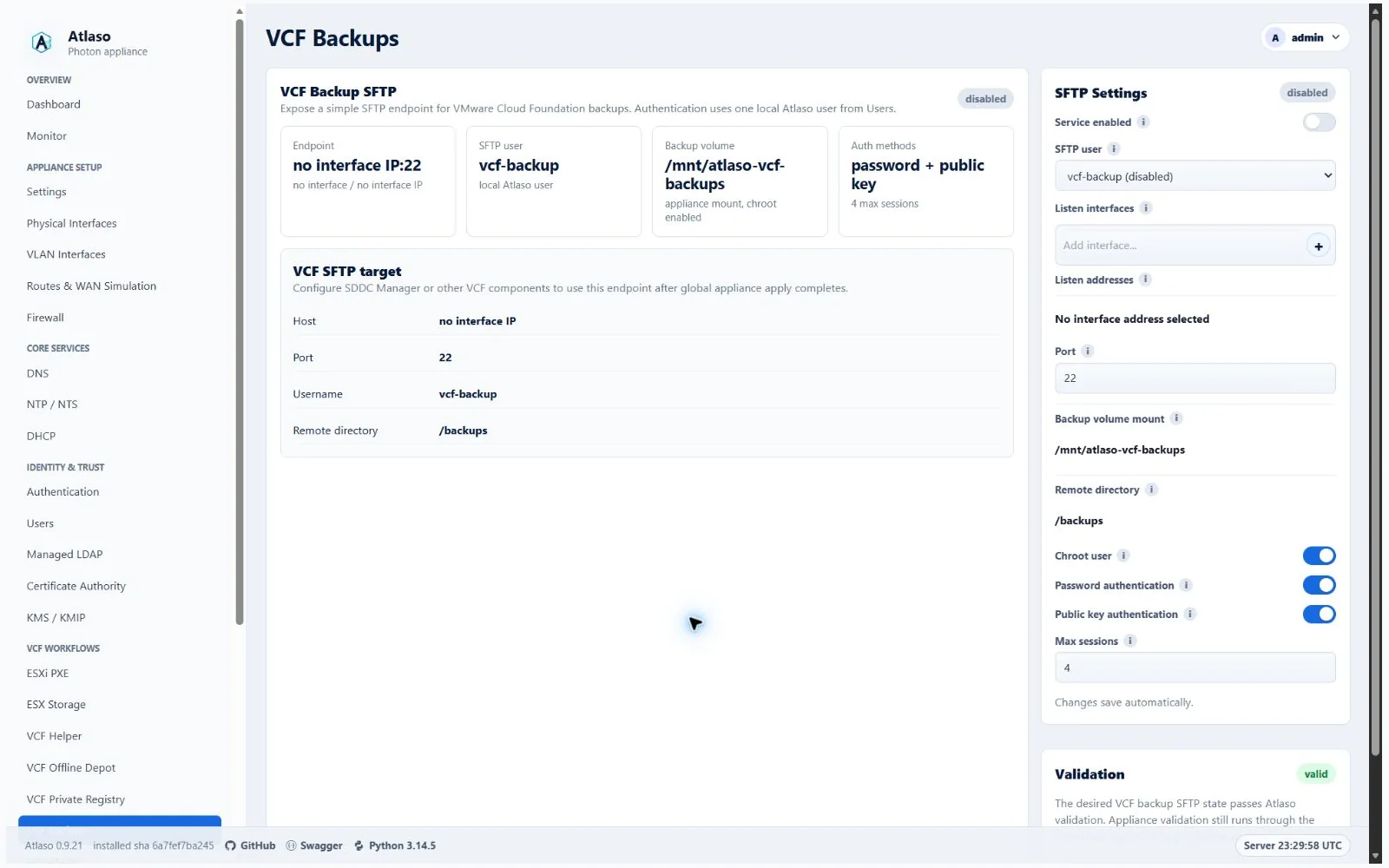Open KMS / KMIP page
Image resolution: width=1389 pixels, height=868 pixels.
(56, 617)
